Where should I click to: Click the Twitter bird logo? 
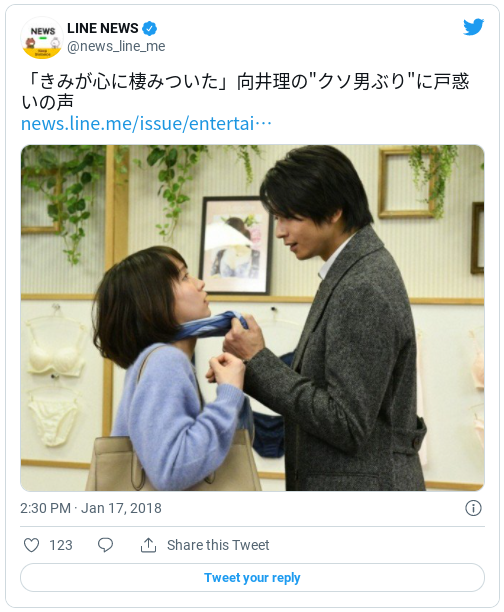click(474, 27)
